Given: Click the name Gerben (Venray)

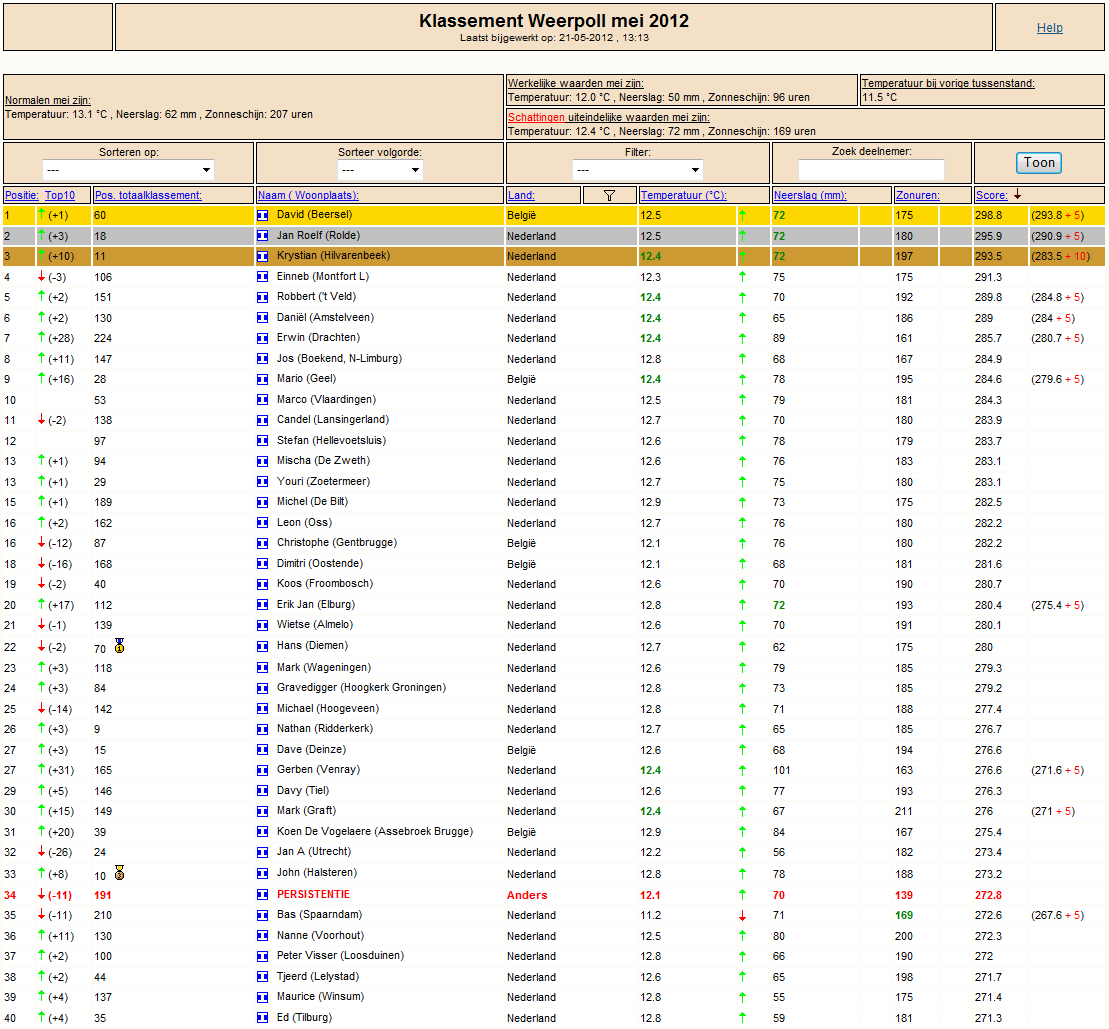Looking at the screenshot, I should tap(318, 769).
